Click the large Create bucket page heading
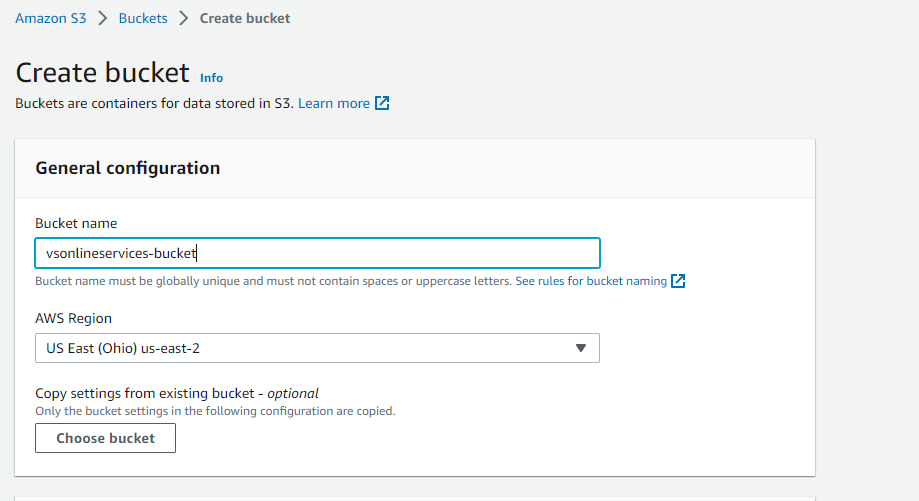Screen dimensions: 919x501 tap(103, 73)
